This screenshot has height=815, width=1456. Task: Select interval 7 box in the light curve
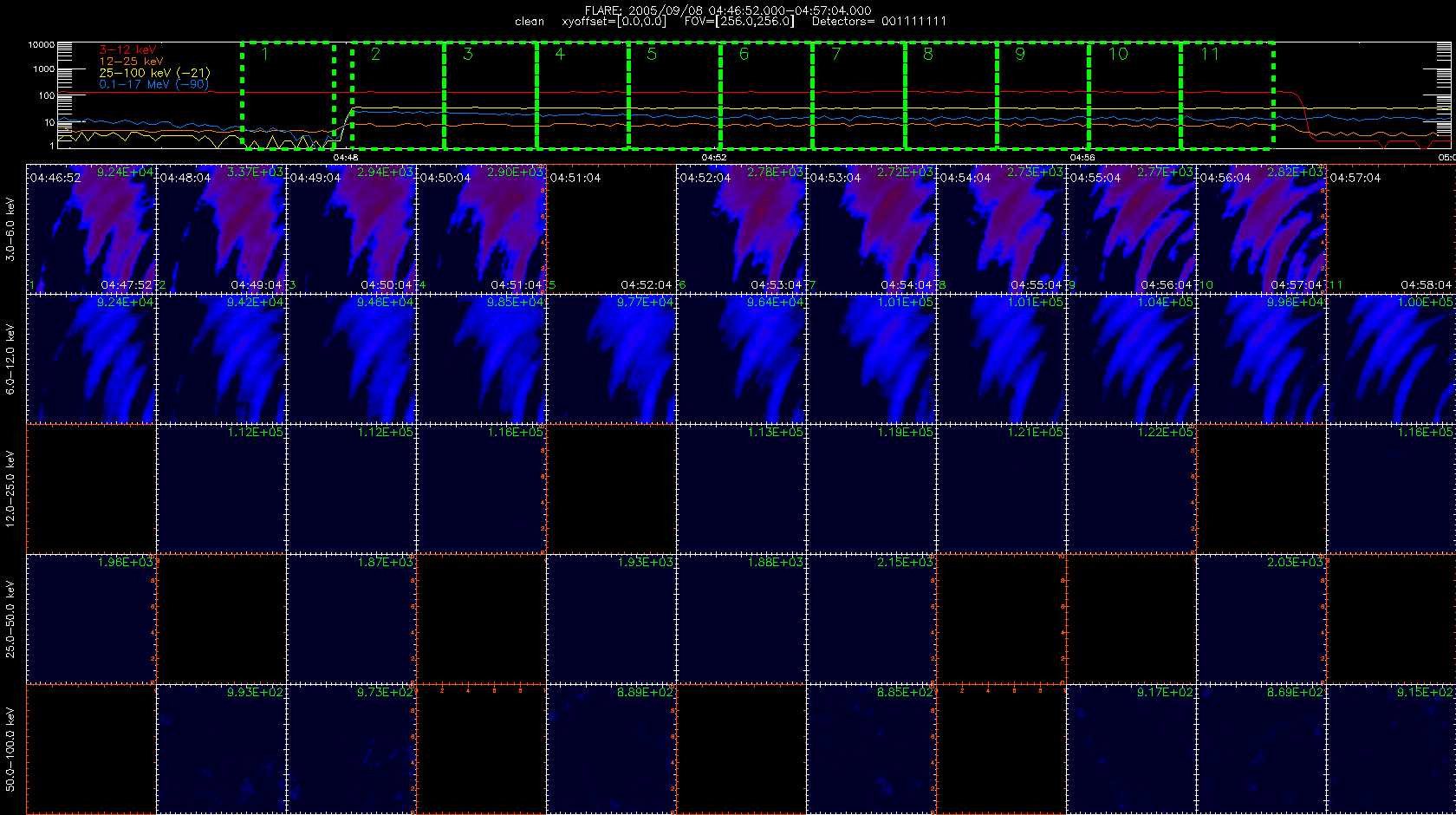(859, 95)
